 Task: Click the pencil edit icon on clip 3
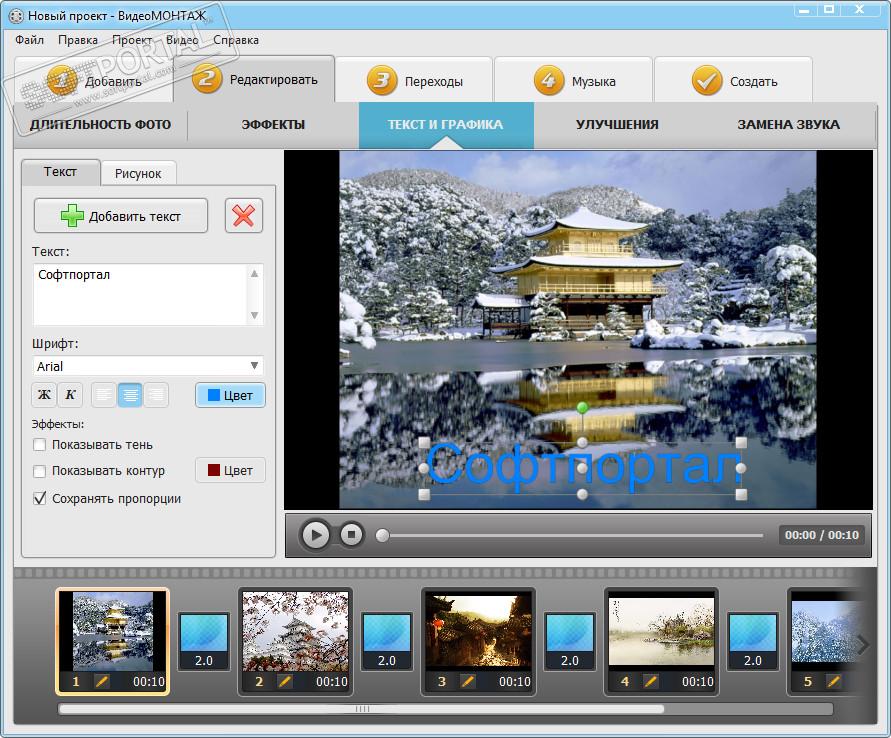(x=468, y=681)
